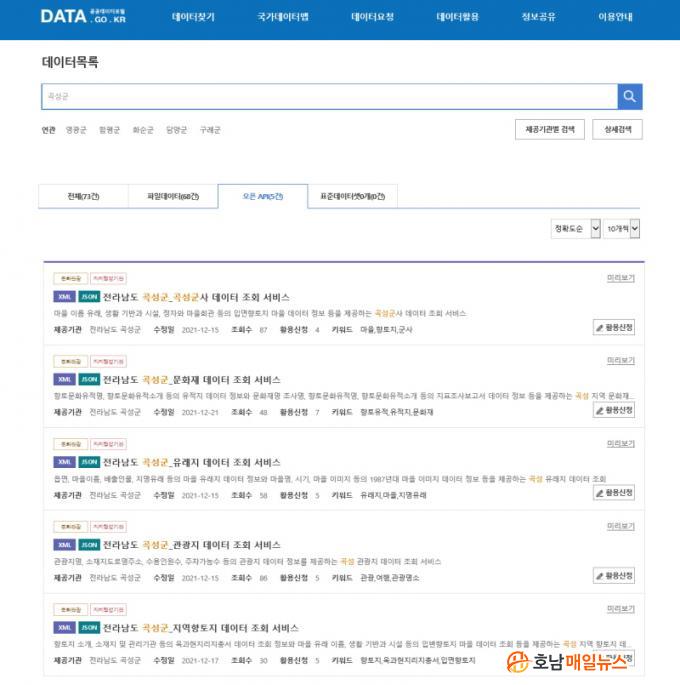Click the search input field containing 곡성군
The height and width of the screenshot is (685, 680).
(329, 96)
